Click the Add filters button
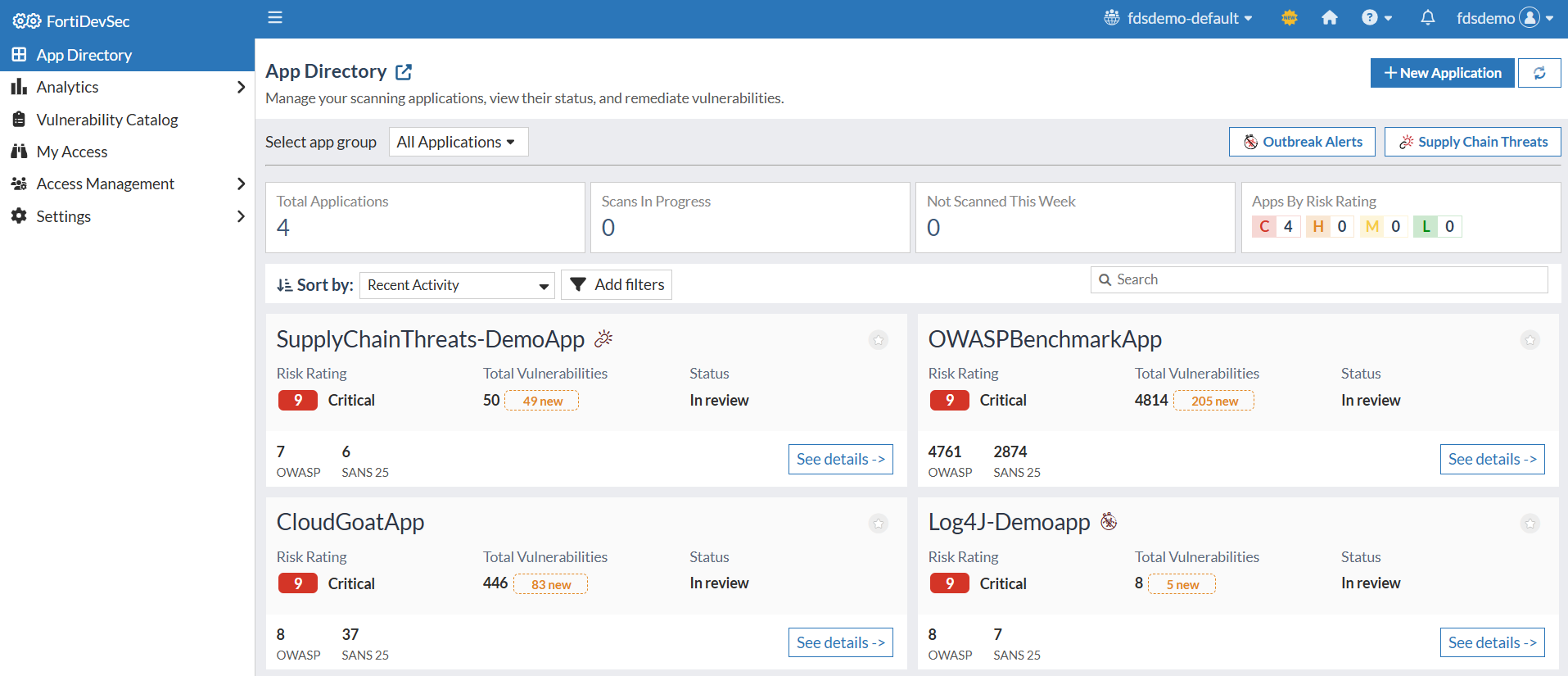Viewport: 1568px width, 676px height. click(617, 285)
